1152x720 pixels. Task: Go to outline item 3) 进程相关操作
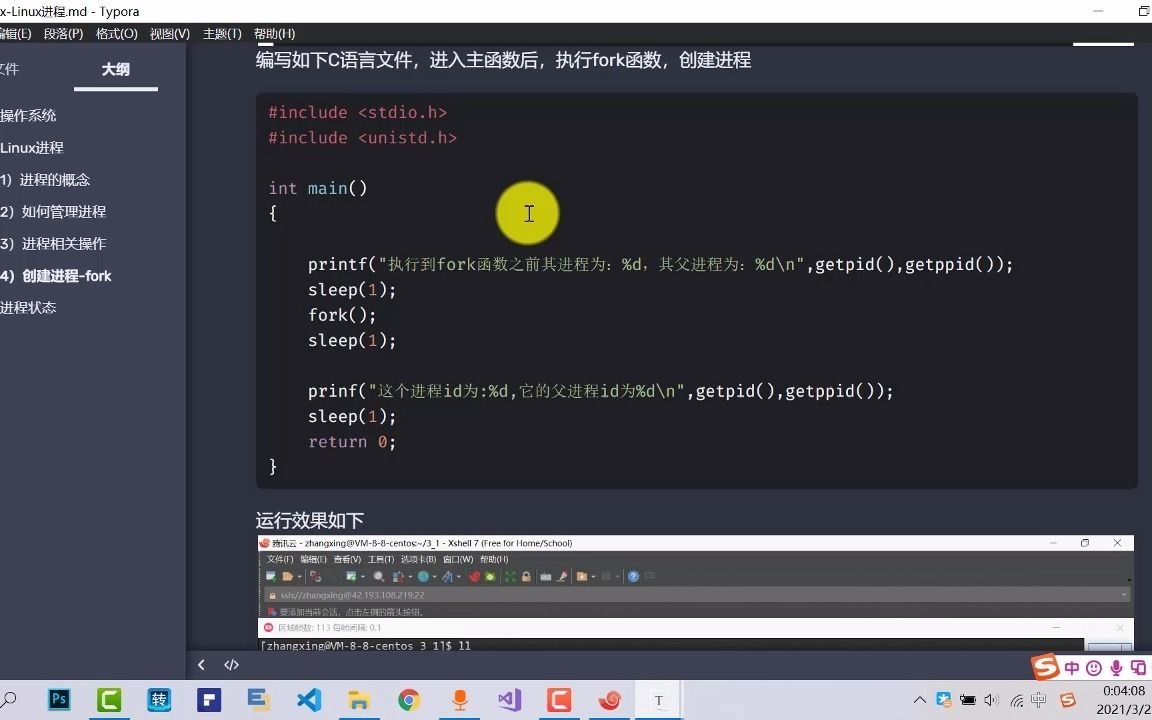(x=53, y=244)
